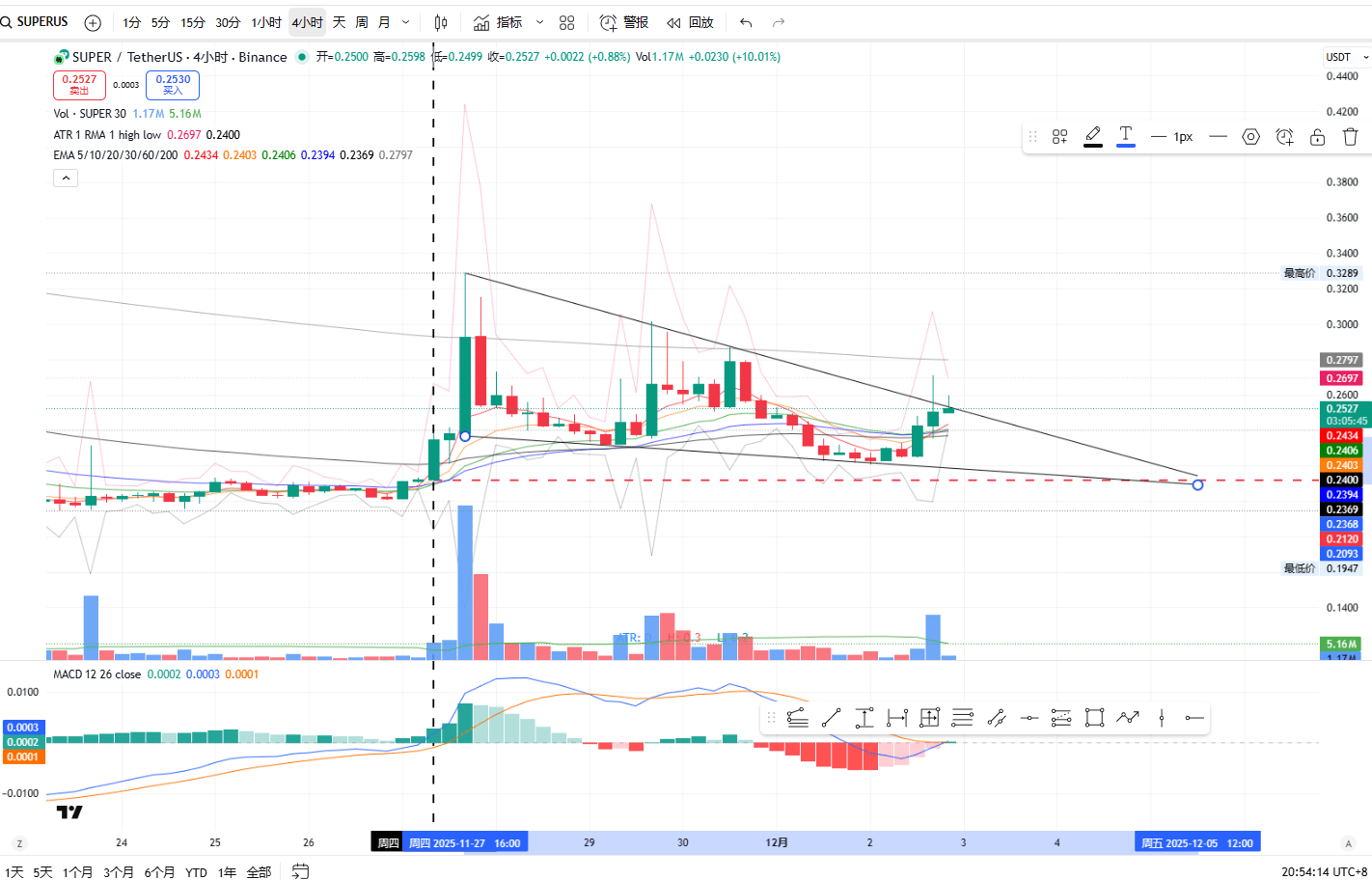Open drawing templates in line toolbar

(1059, 137)
